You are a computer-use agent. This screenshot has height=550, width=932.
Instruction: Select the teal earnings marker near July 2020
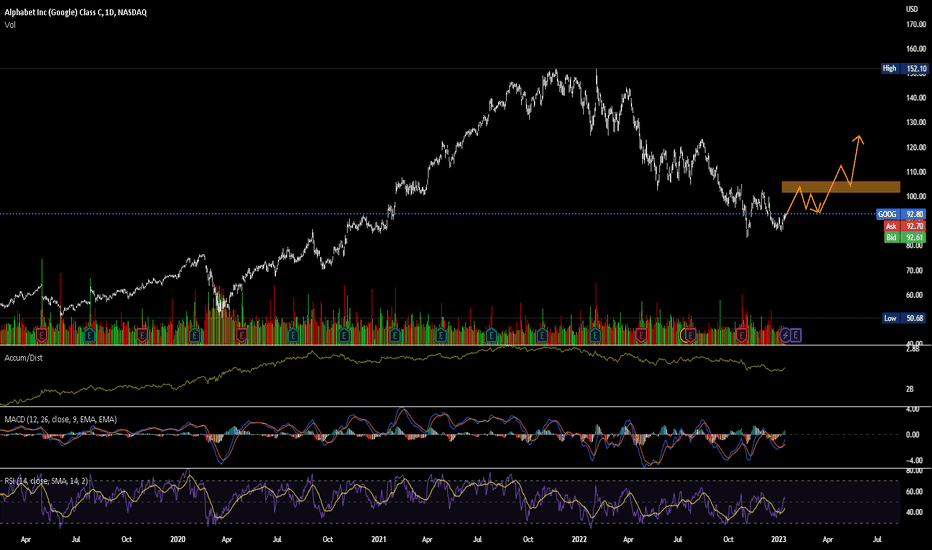[x=293, y=335]
